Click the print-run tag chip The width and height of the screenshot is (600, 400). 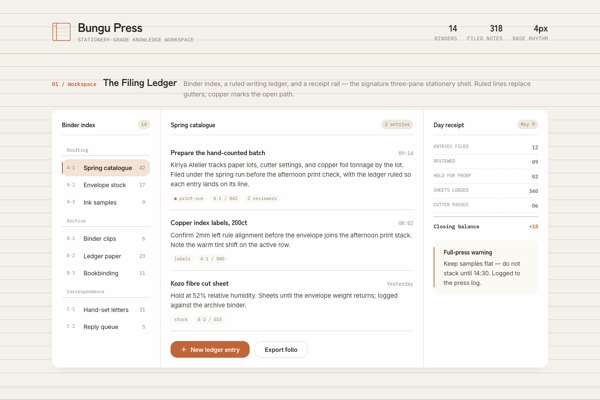pos(189,198)
